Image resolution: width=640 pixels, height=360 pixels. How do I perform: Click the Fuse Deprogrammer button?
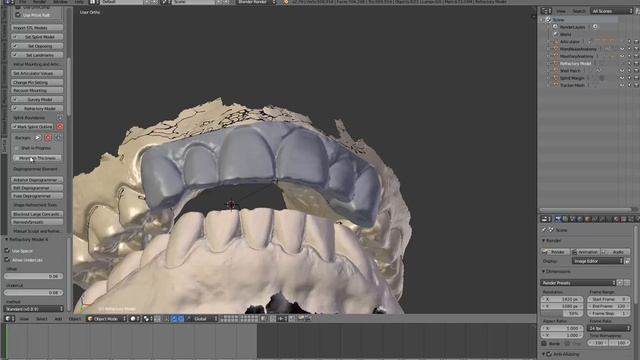37,196
